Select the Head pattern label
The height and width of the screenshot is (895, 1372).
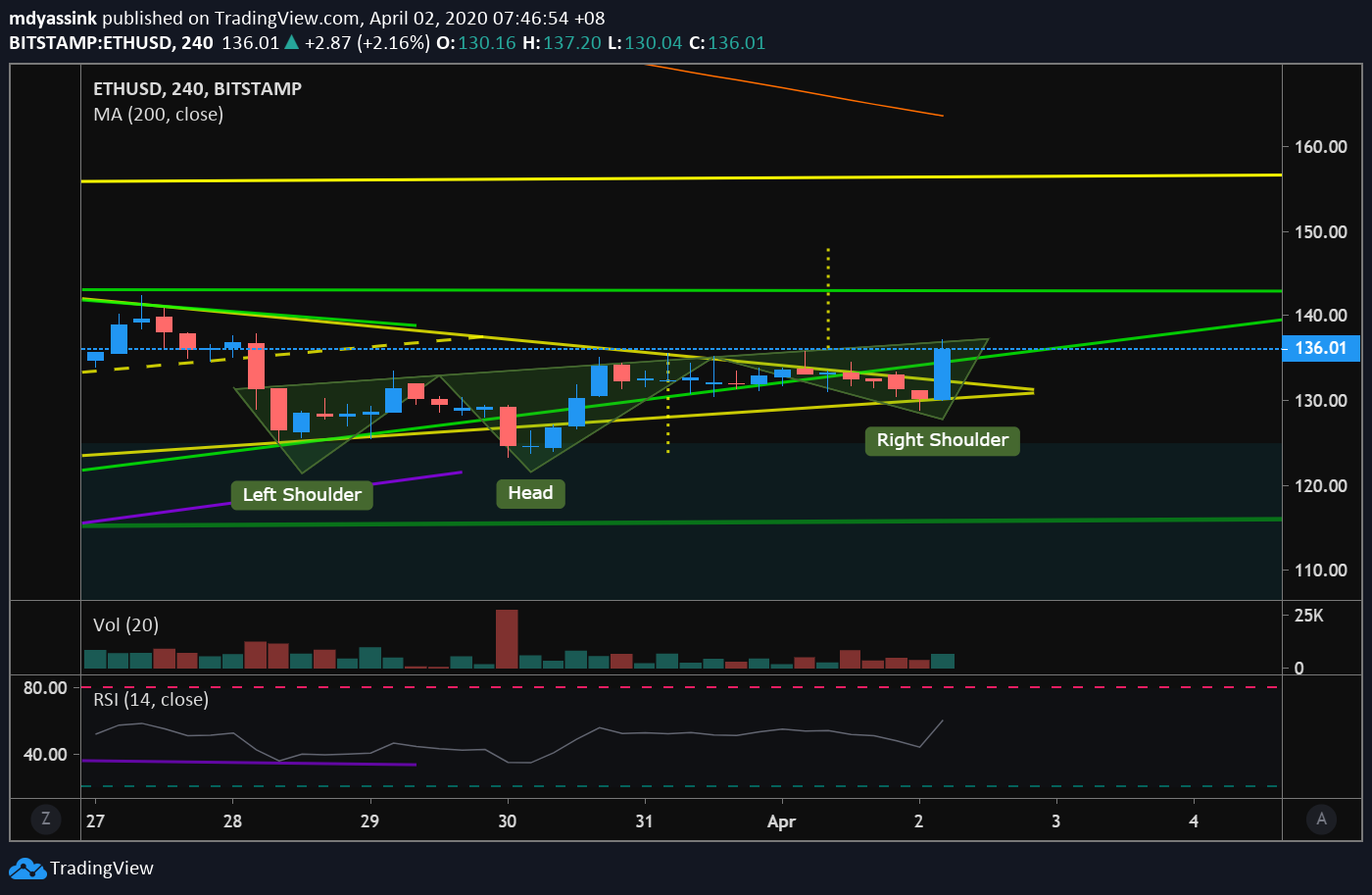tap(530, 493)
